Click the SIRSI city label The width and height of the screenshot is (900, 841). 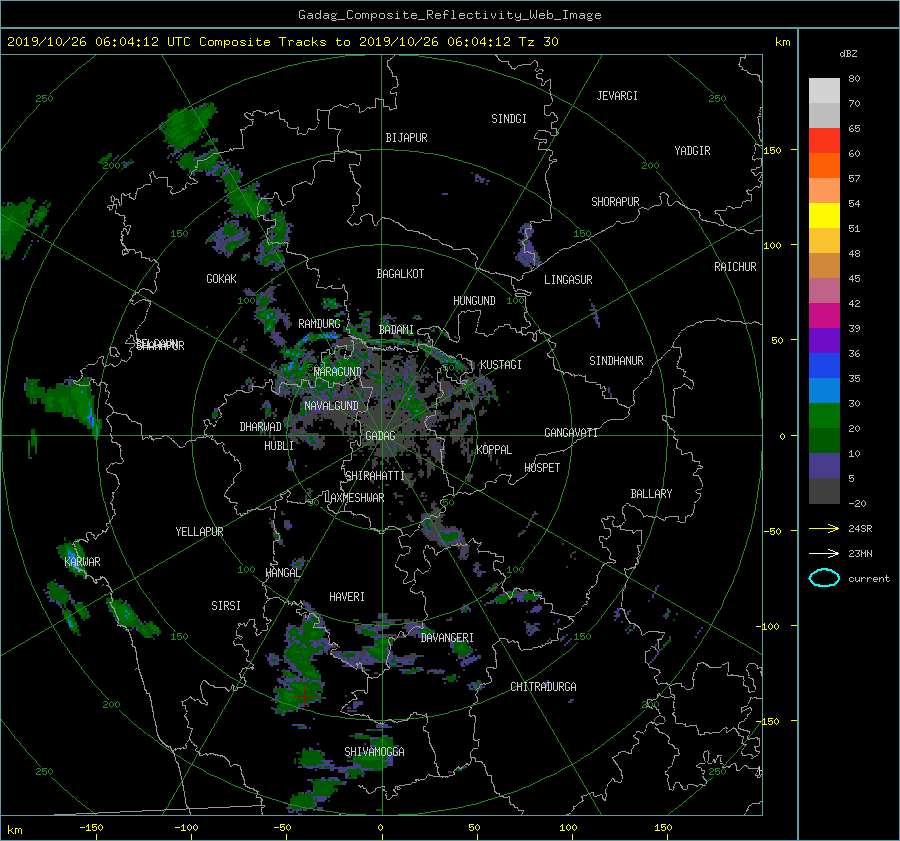226,606
